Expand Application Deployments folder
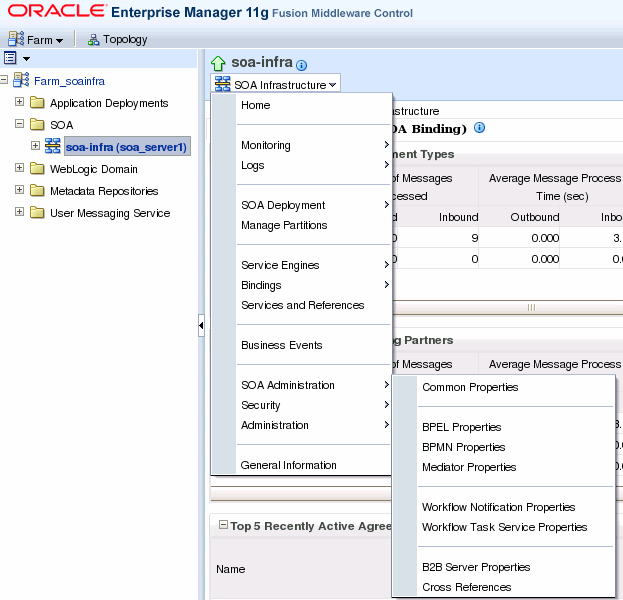The height and width of the screenshot is (600, 623). coord(19,102)
